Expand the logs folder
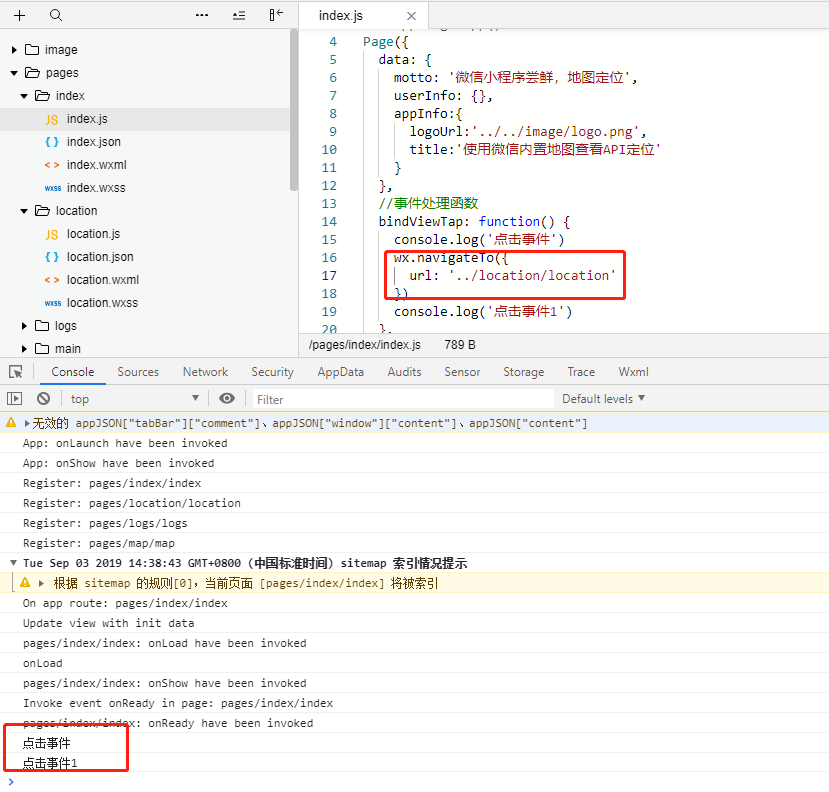Screen dimensions: 829x792 click(x=25, y=326)
